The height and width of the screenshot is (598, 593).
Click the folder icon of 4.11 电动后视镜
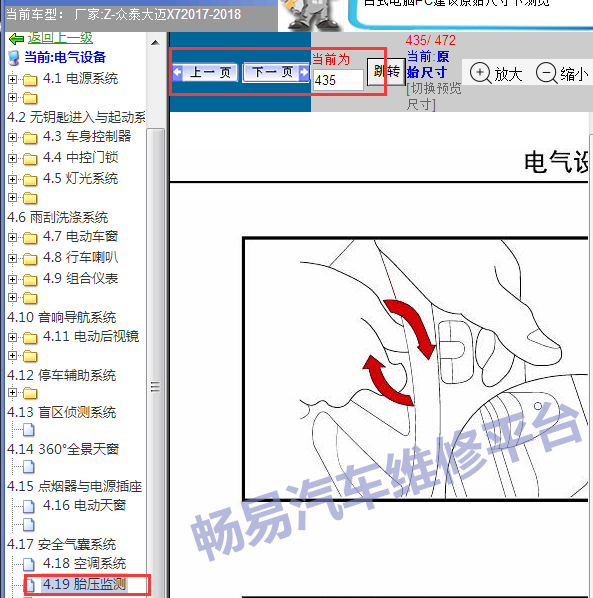[x=30, y=338]
